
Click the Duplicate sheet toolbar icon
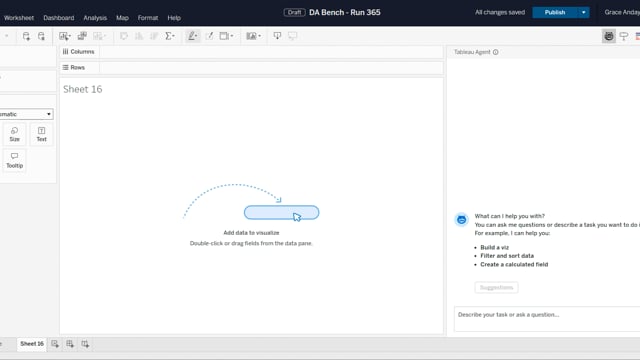point(82,36)
